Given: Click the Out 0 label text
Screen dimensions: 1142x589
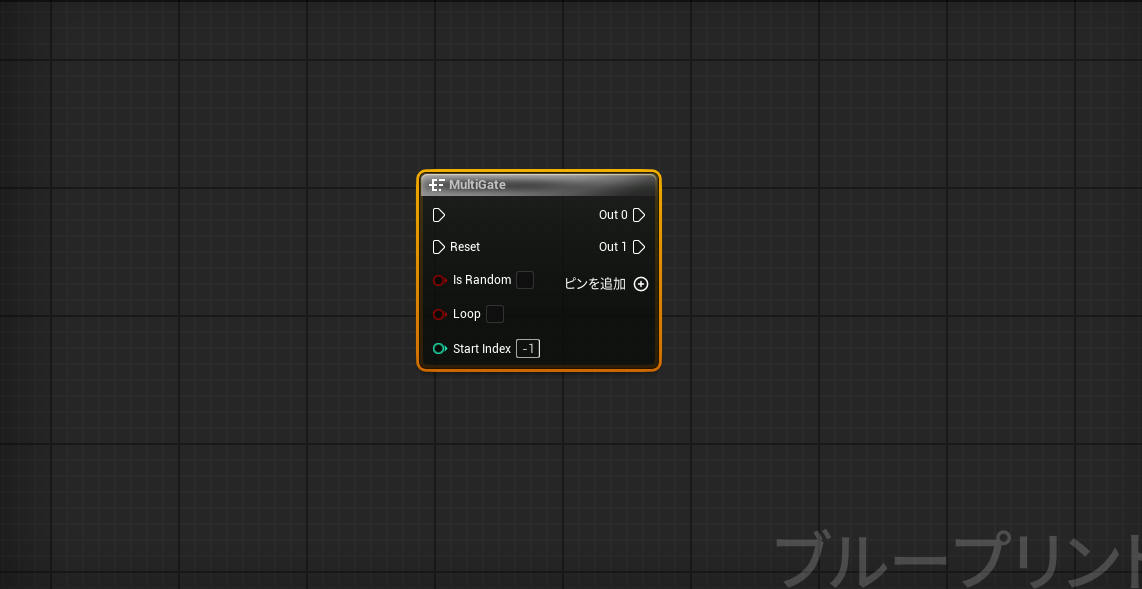Looking at the screenshot, I should coord(611,214).
